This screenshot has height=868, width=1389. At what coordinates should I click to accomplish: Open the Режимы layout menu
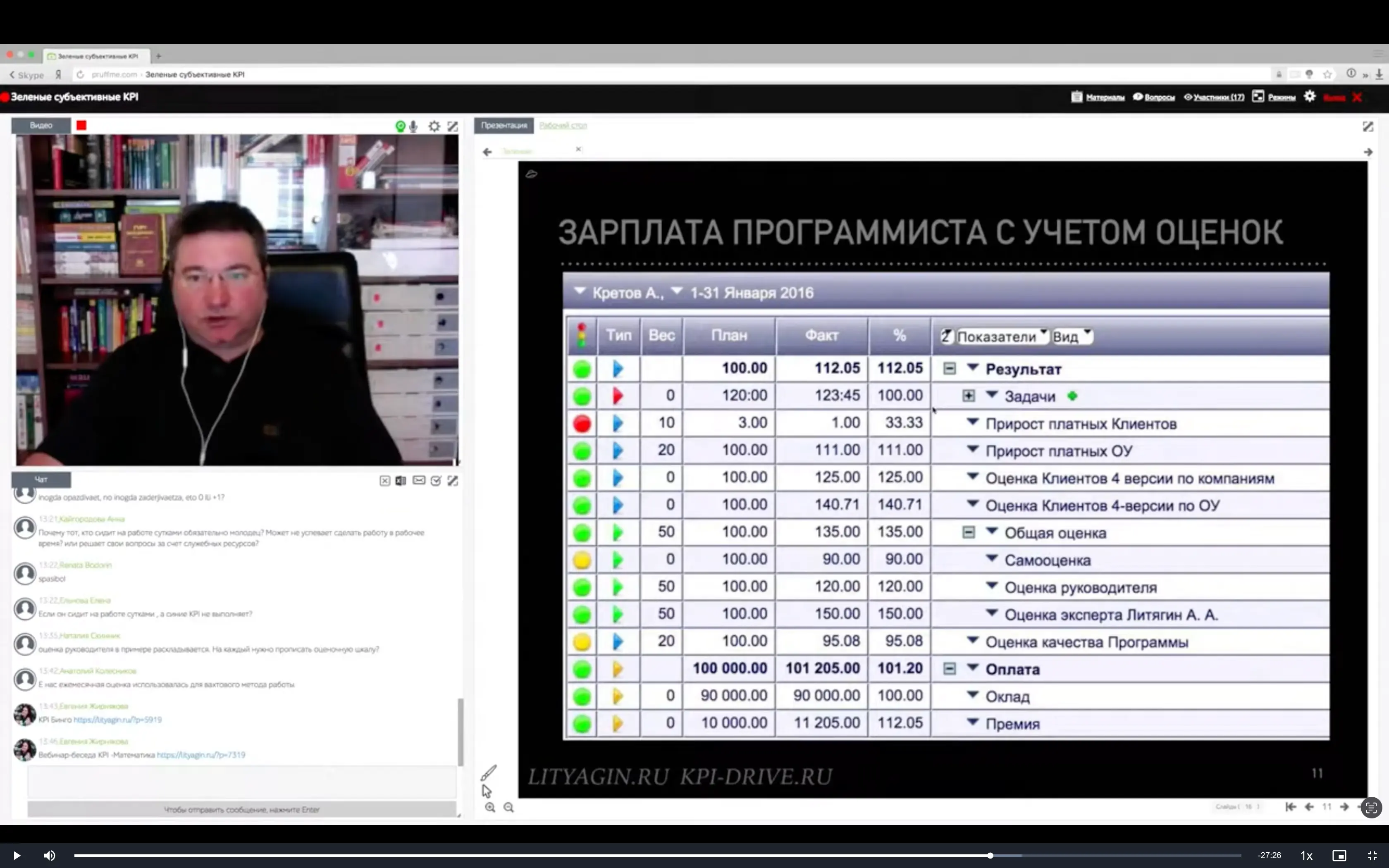click(1274, 97)
